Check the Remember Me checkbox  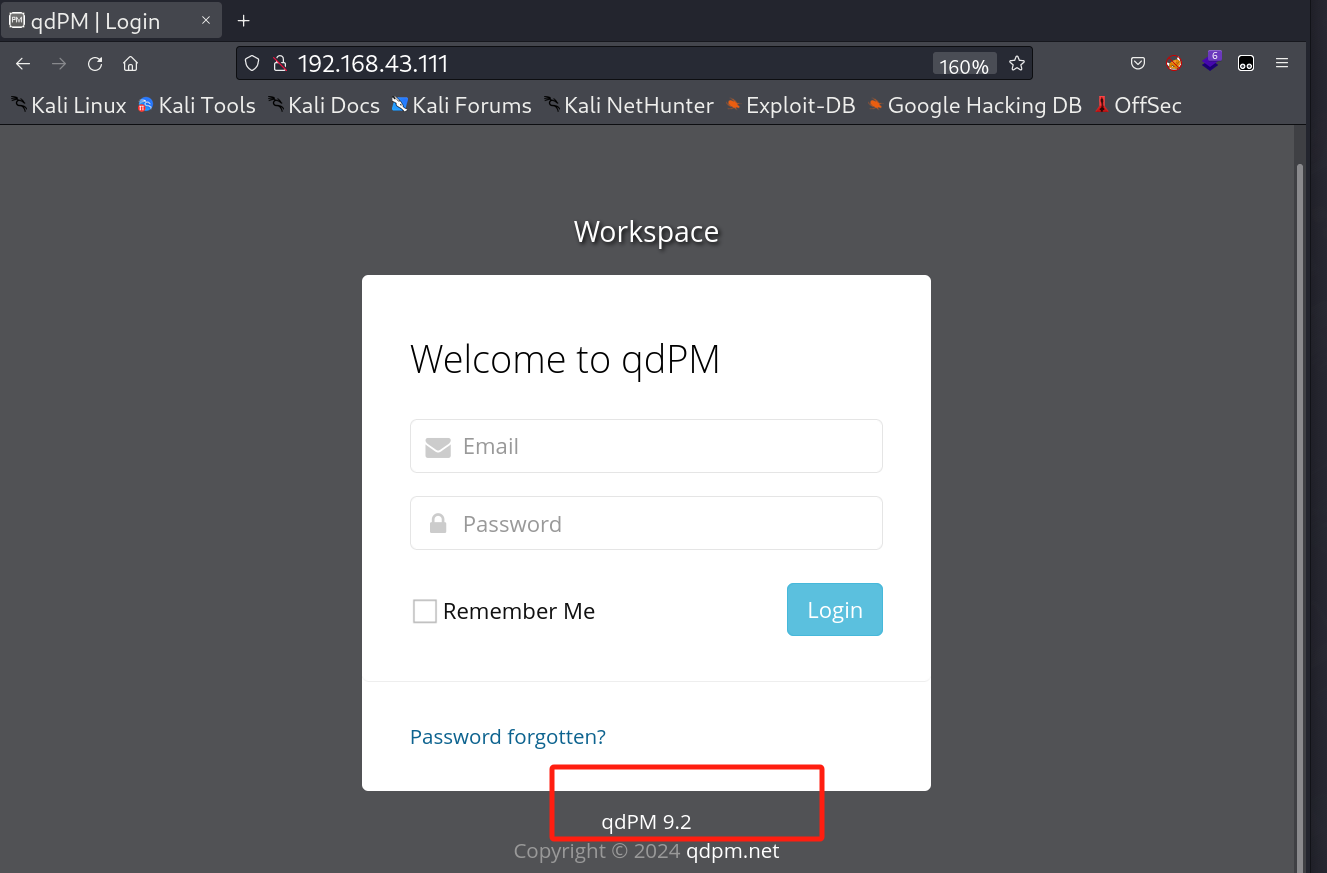(x=425, y=611)
